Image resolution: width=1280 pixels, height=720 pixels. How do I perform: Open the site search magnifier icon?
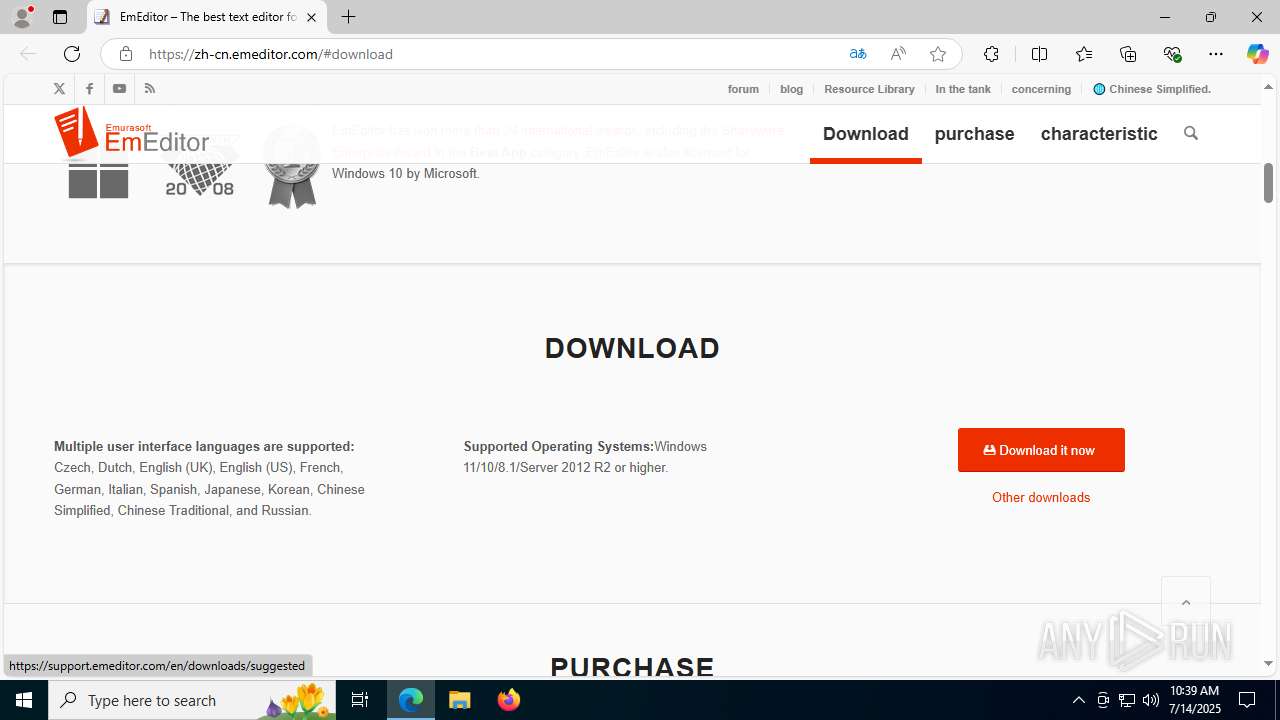tap(1190, 133)
